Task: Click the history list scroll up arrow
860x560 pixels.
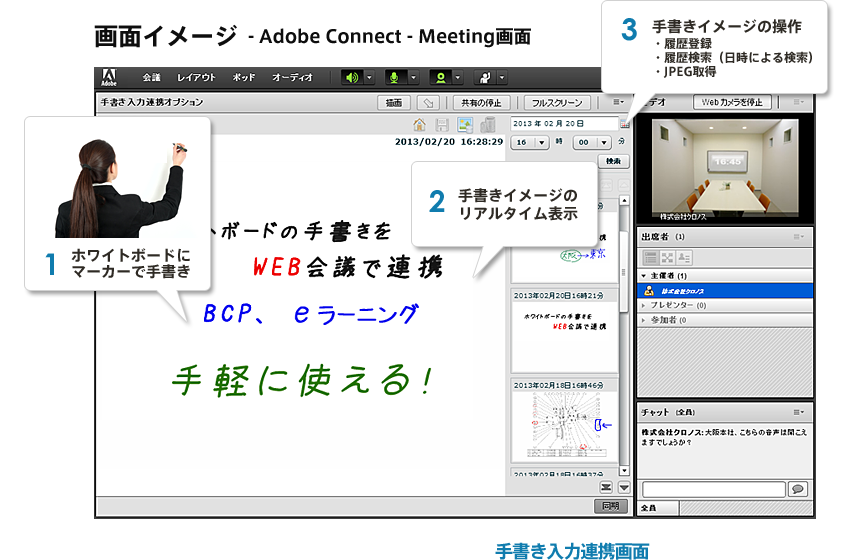Action: pyautogui.click(x=624, y=201)
